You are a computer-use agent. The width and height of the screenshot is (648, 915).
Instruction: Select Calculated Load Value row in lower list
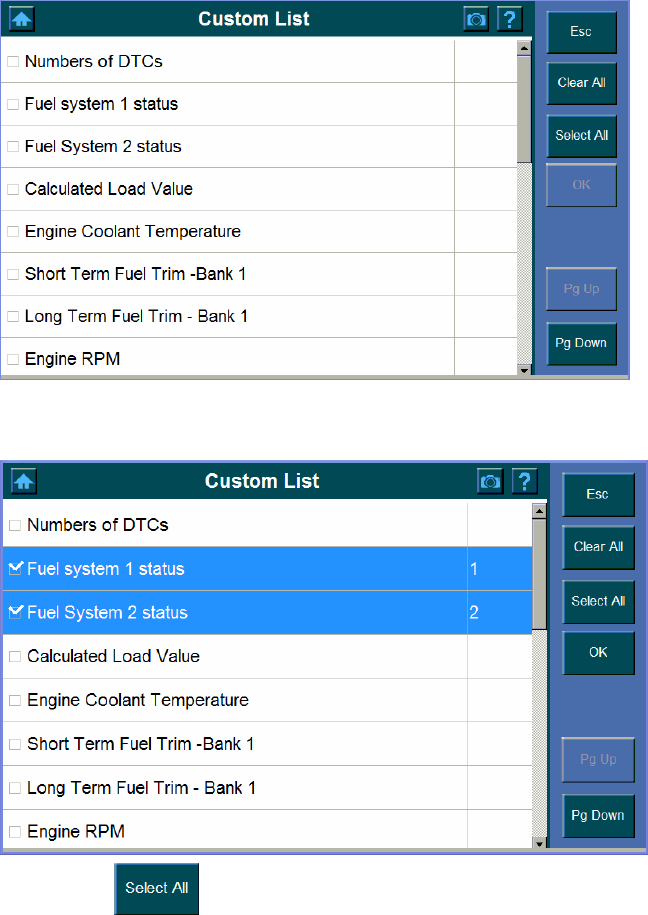pos(114,656)
